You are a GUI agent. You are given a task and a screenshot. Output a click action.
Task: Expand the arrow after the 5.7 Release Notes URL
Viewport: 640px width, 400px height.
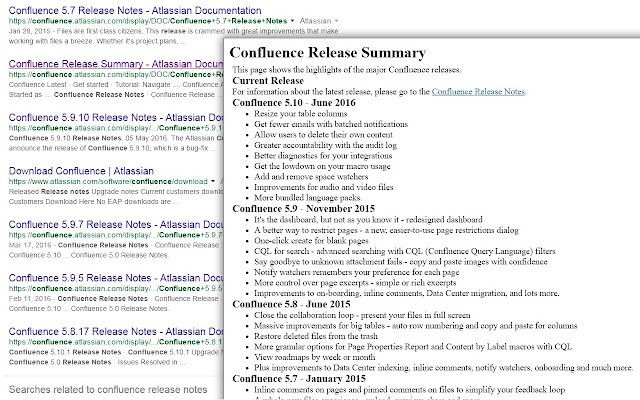coord(292,21)
